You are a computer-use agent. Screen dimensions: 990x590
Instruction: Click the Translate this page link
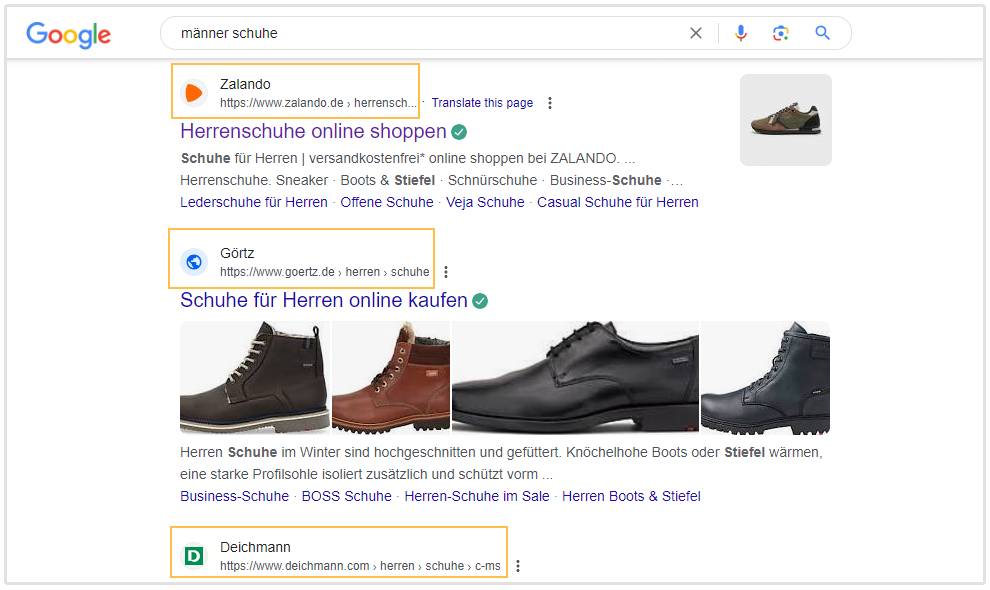[483, 102]
